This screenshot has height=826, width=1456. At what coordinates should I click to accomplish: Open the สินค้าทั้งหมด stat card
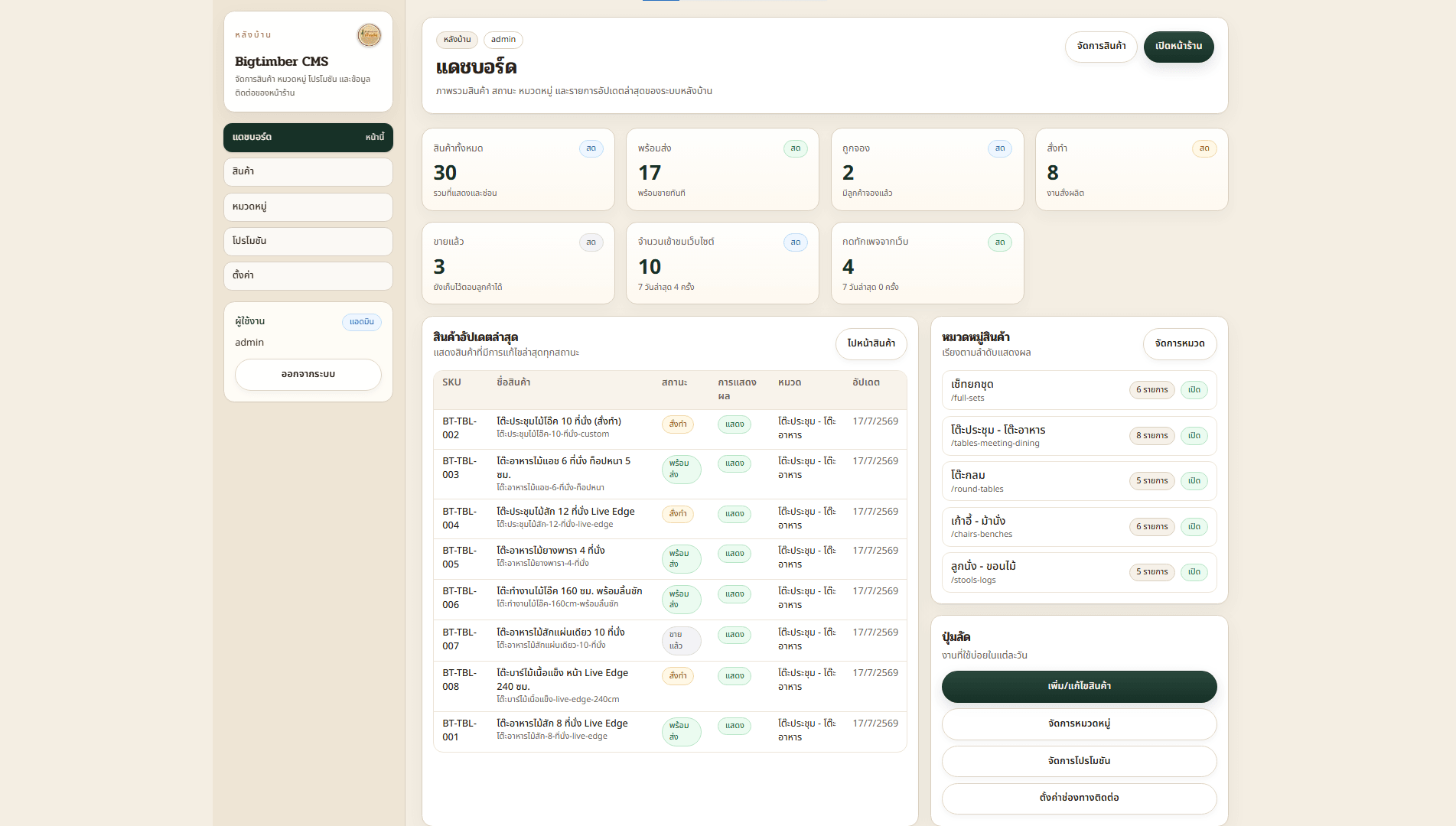click(518, 169)
